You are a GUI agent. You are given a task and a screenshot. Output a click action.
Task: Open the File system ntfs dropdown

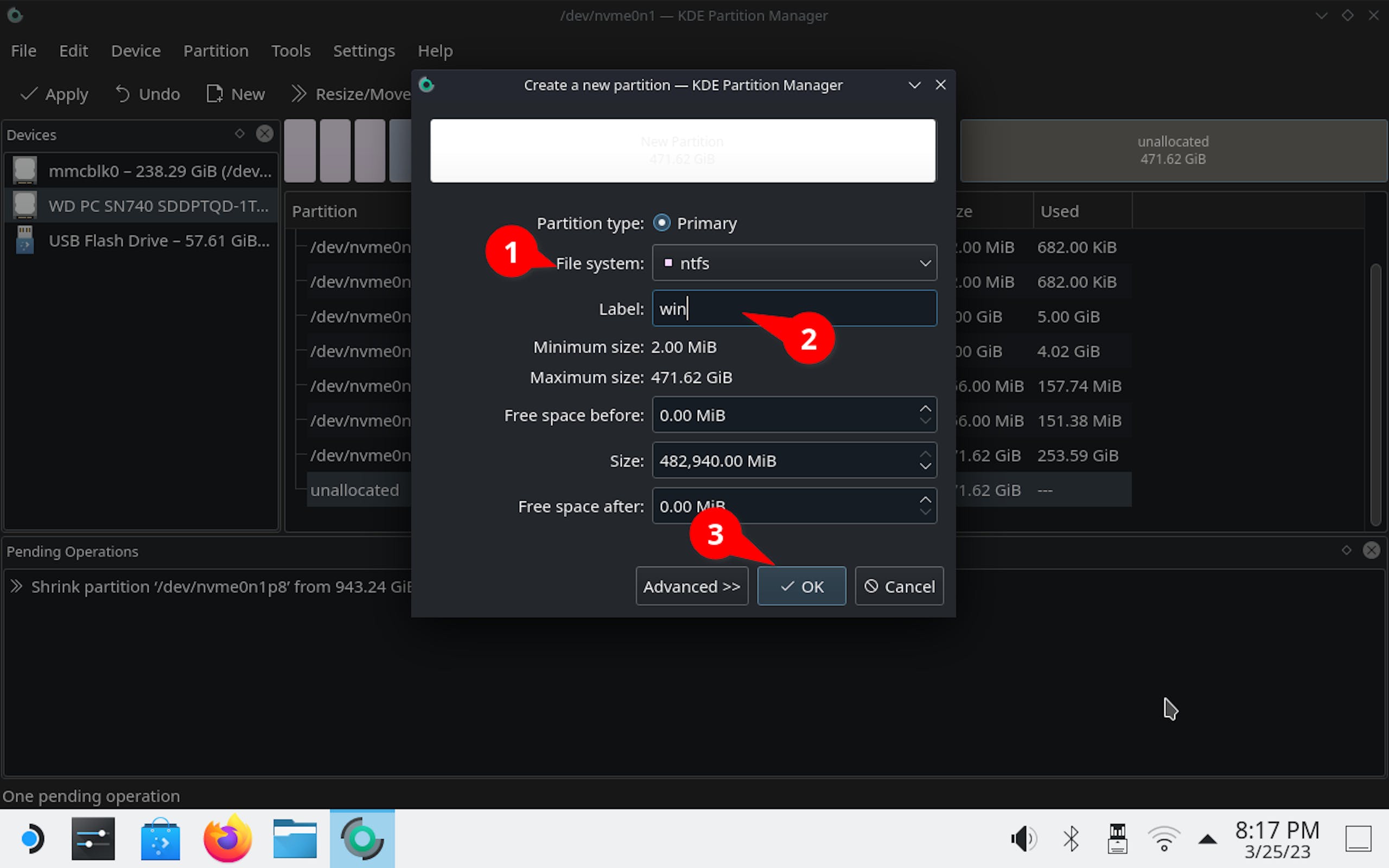coord(794,263)
